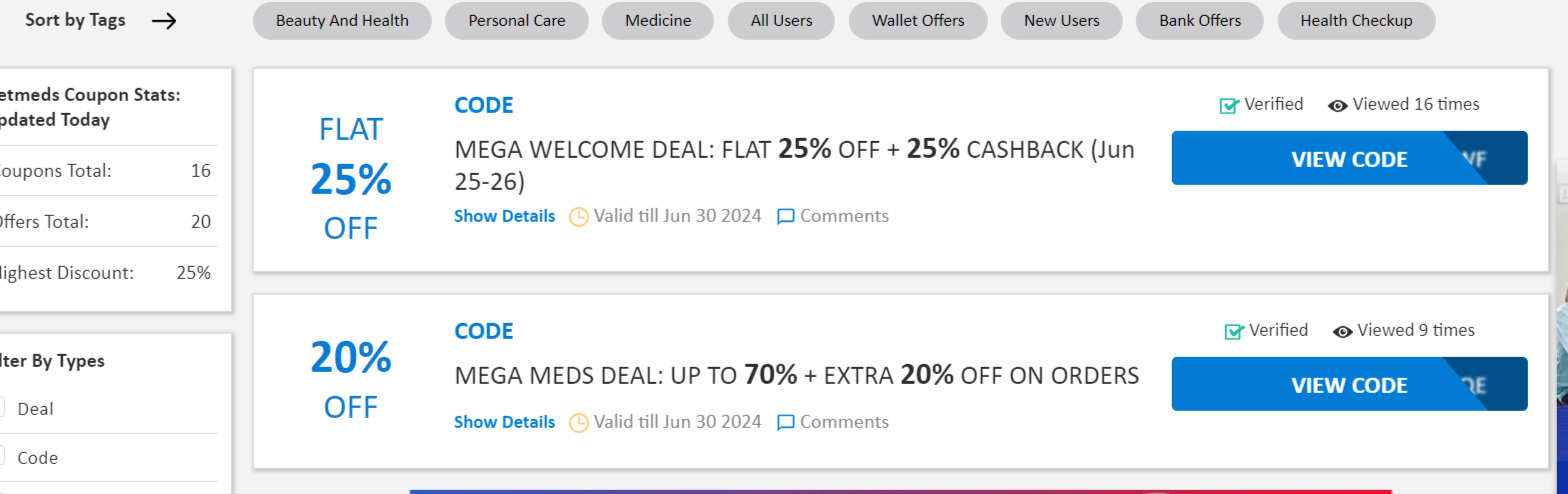
Task: Enable the Code filter checkbox
Action: (x=2, y=456)
